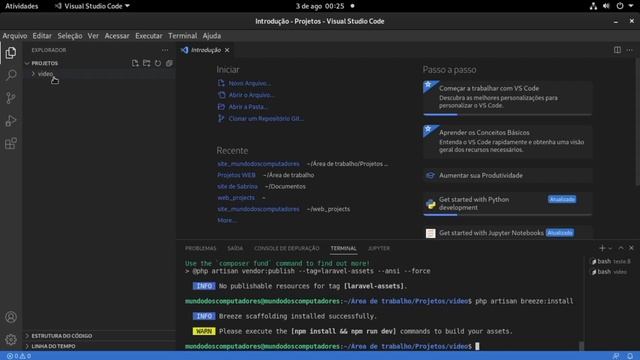Open Get started with Jupyter Notebooks
Screen dimensions: 640x360
point(507,233)
